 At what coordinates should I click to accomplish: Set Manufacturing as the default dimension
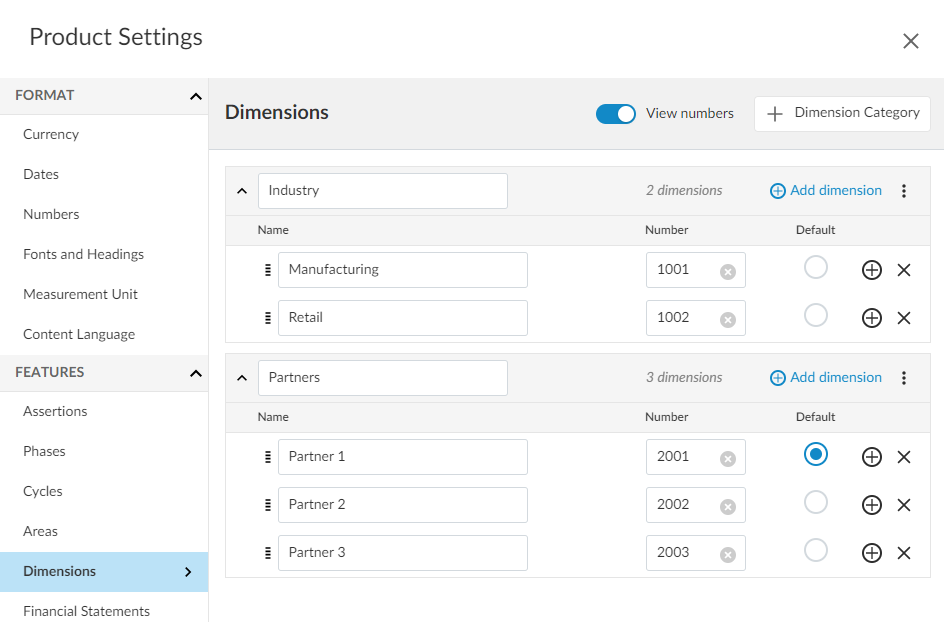tap(816, 268)
